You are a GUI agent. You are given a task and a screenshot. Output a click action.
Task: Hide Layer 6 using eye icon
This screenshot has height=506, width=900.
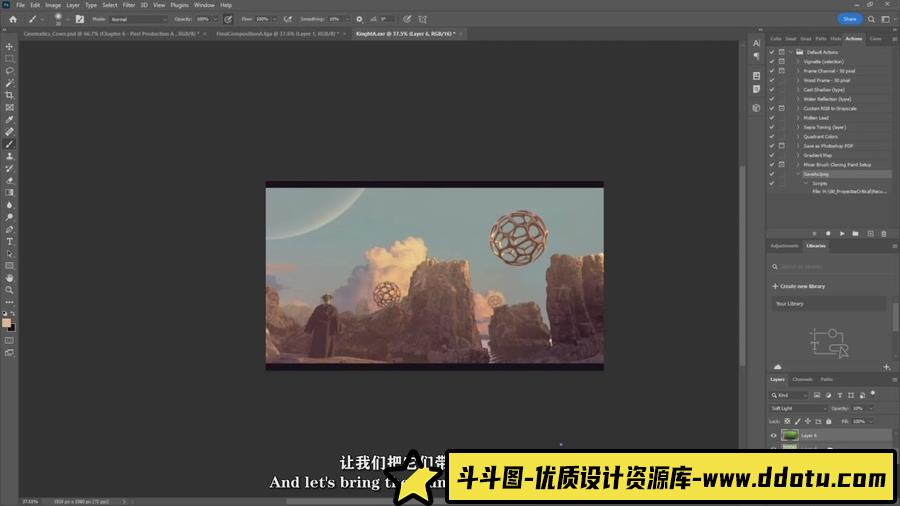click(774, 435)
